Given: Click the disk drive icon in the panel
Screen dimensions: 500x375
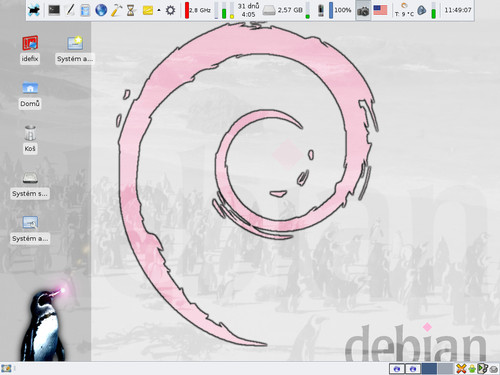Looking at the screenshot, I should pyautogui.click(x=269, y=10).
